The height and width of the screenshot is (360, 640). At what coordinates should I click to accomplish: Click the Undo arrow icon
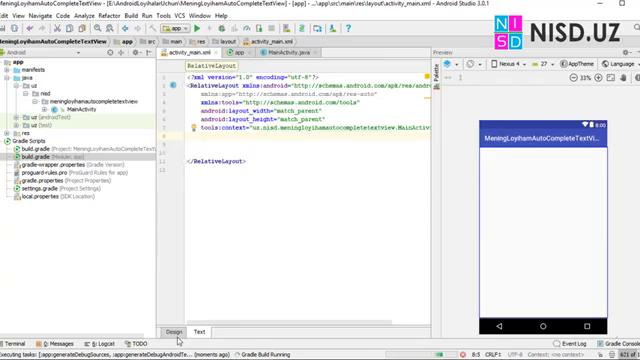coord(29,28)
